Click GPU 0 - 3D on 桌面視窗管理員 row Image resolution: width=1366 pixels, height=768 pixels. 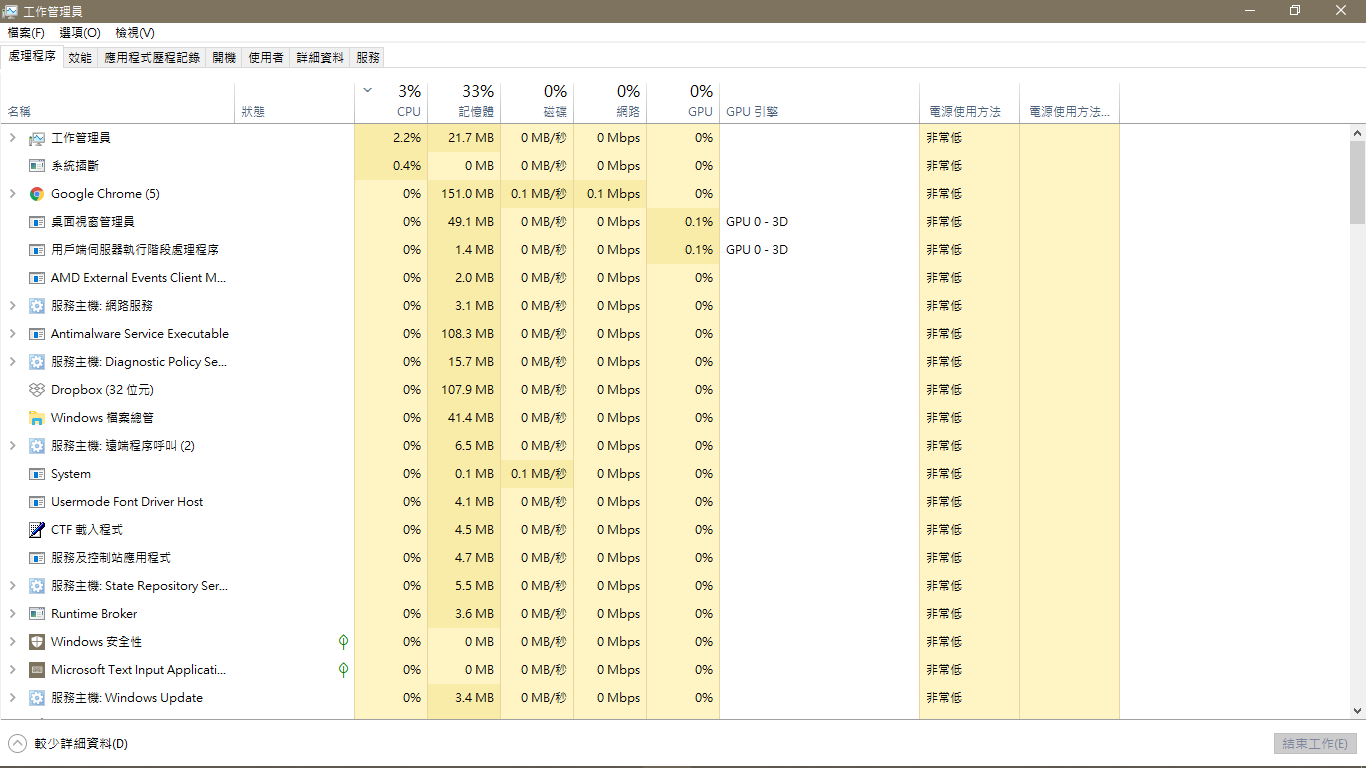click(x=757, y=222)
